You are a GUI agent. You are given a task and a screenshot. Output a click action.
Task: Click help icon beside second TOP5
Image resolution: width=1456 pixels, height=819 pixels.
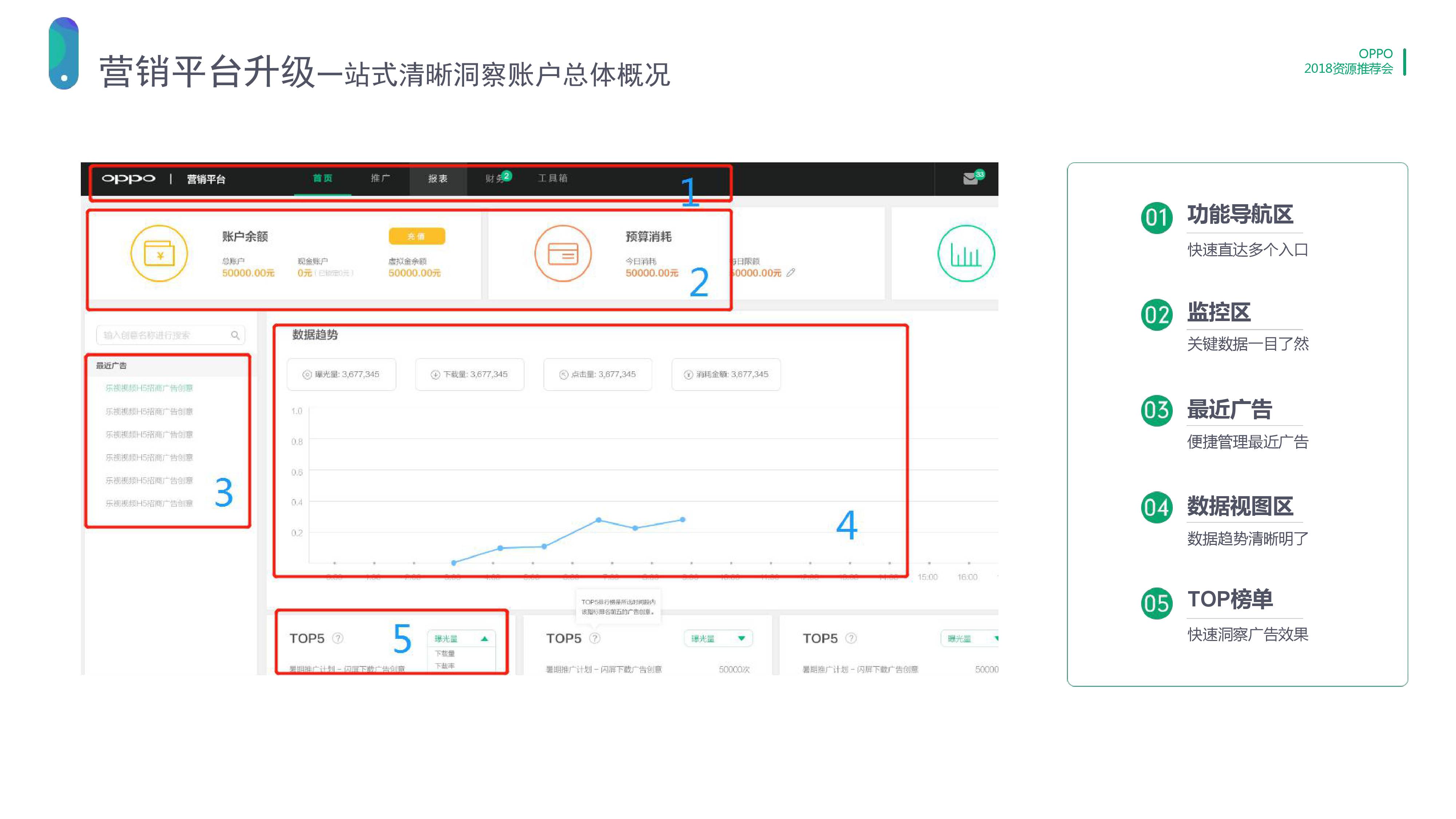pyautogui.click(x=595, y=638)
